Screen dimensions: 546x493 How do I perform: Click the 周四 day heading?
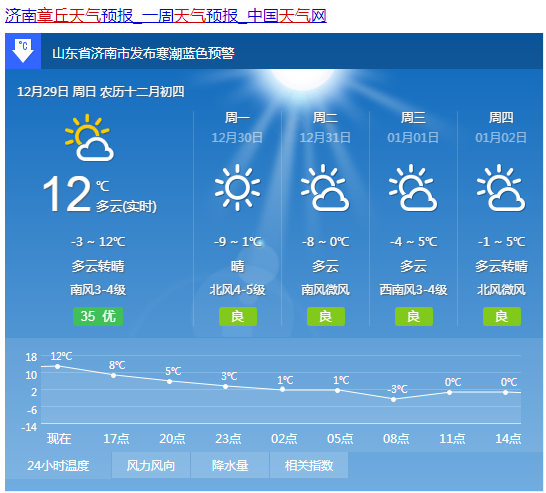[x=501, y=118]
